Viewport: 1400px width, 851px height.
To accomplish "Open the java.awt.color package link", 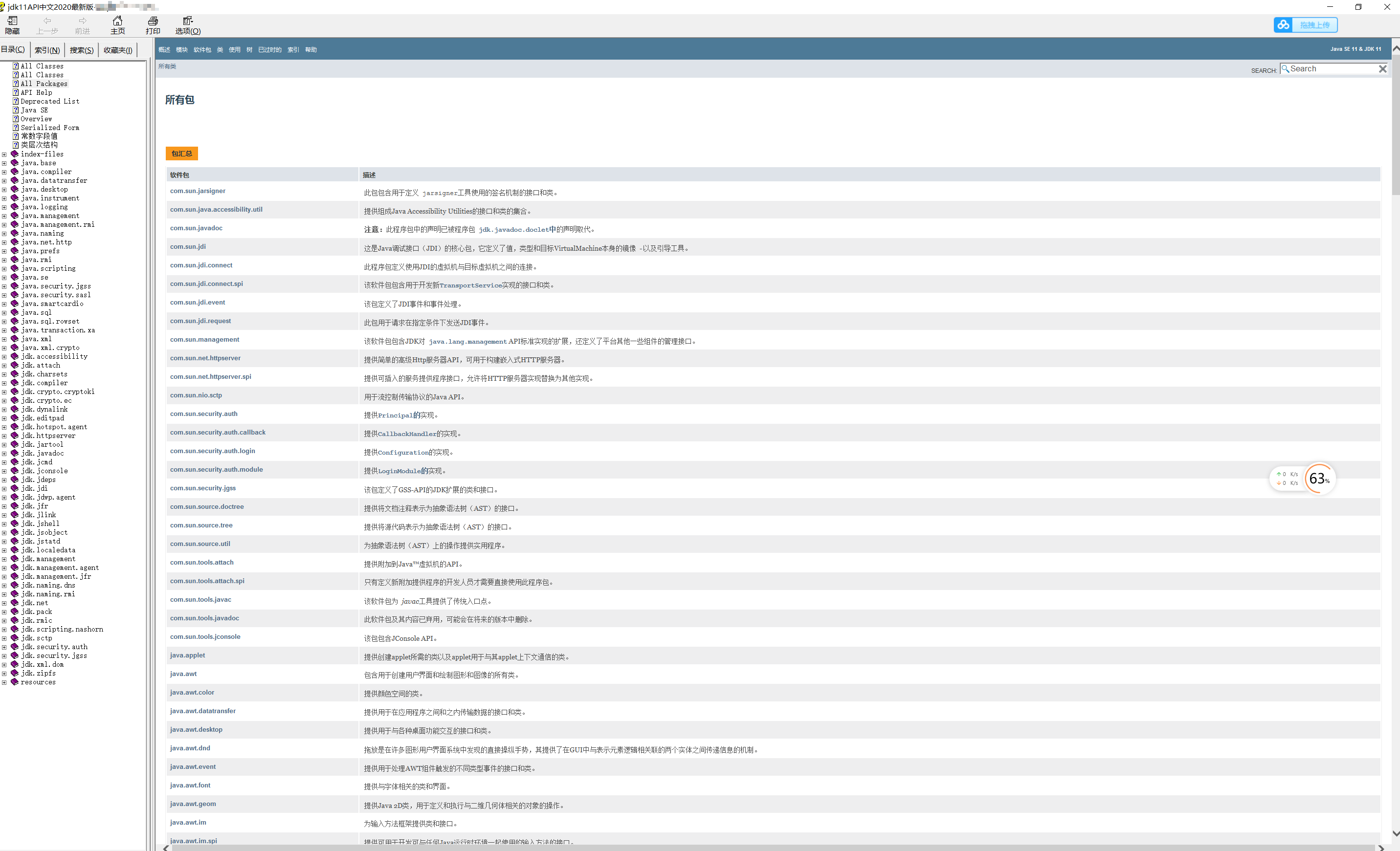I will click(192, 693).
